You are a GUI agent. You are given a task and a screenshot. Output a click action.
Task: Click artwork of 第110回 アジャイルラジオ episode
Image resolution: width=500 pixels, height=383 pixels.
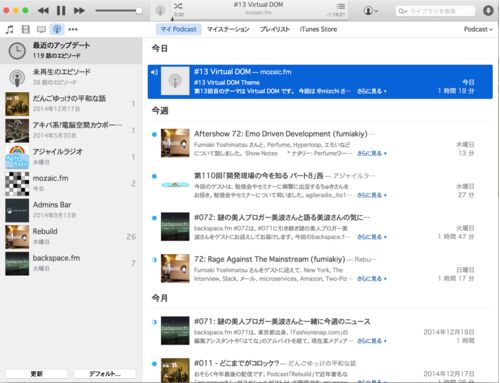175,184
